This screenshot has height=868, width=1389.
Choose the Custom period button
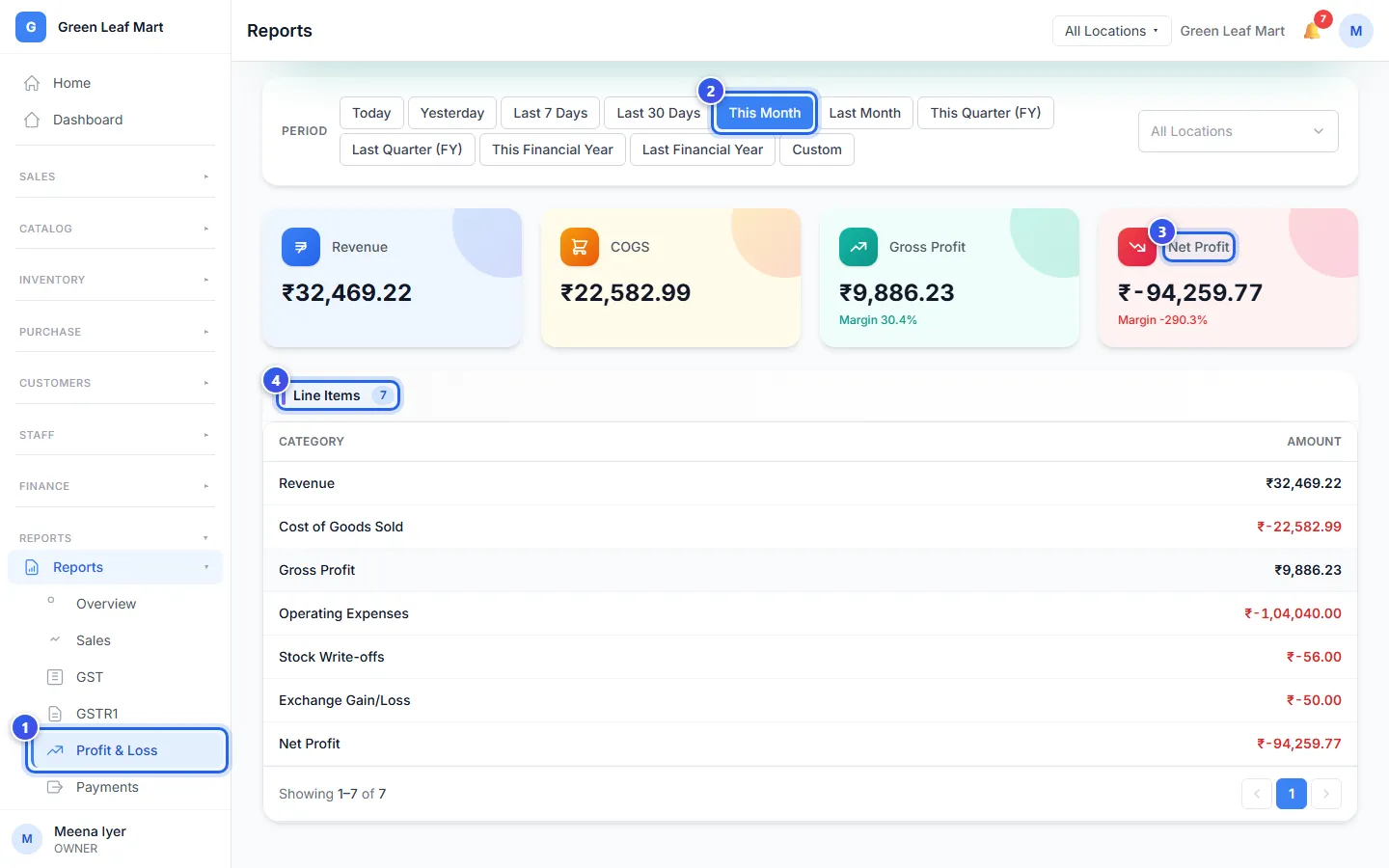[817, 149]
